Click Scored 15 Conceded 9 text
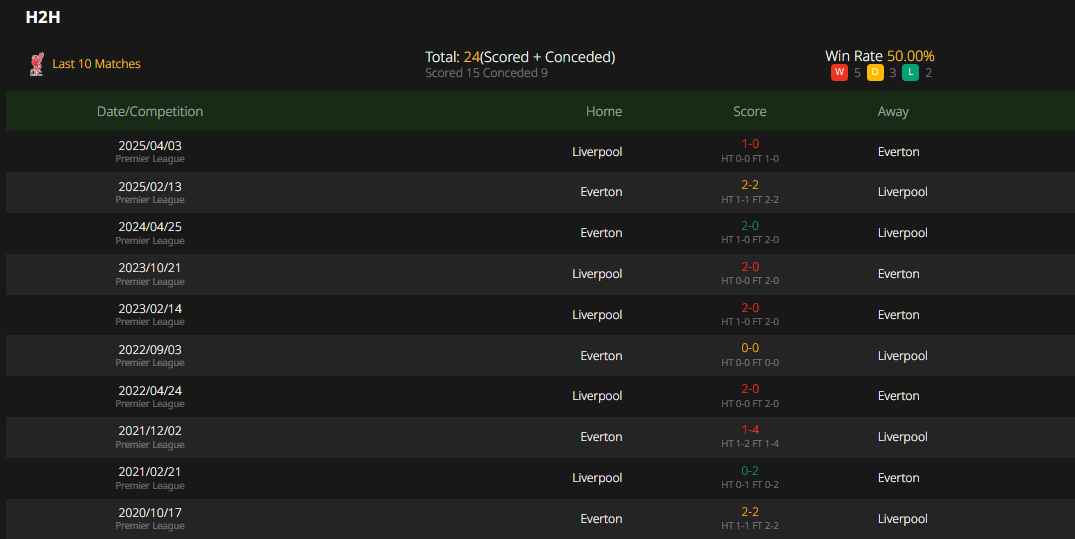Image resolution: width=1075 pixels, height=539 pixels. [486, 73]
